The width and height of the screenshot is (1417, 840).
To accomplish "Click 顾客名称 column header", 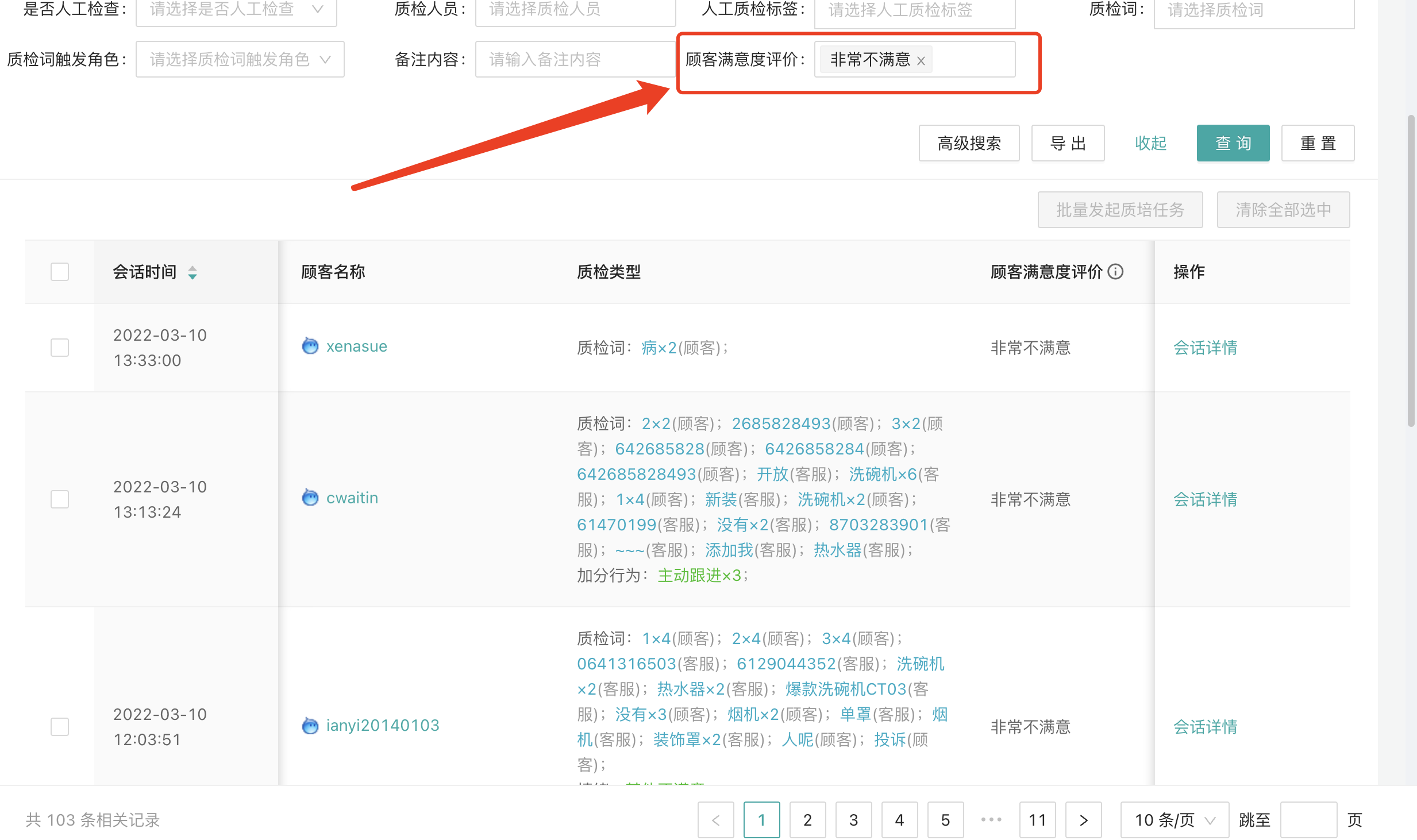I will [x=333, y=272].
